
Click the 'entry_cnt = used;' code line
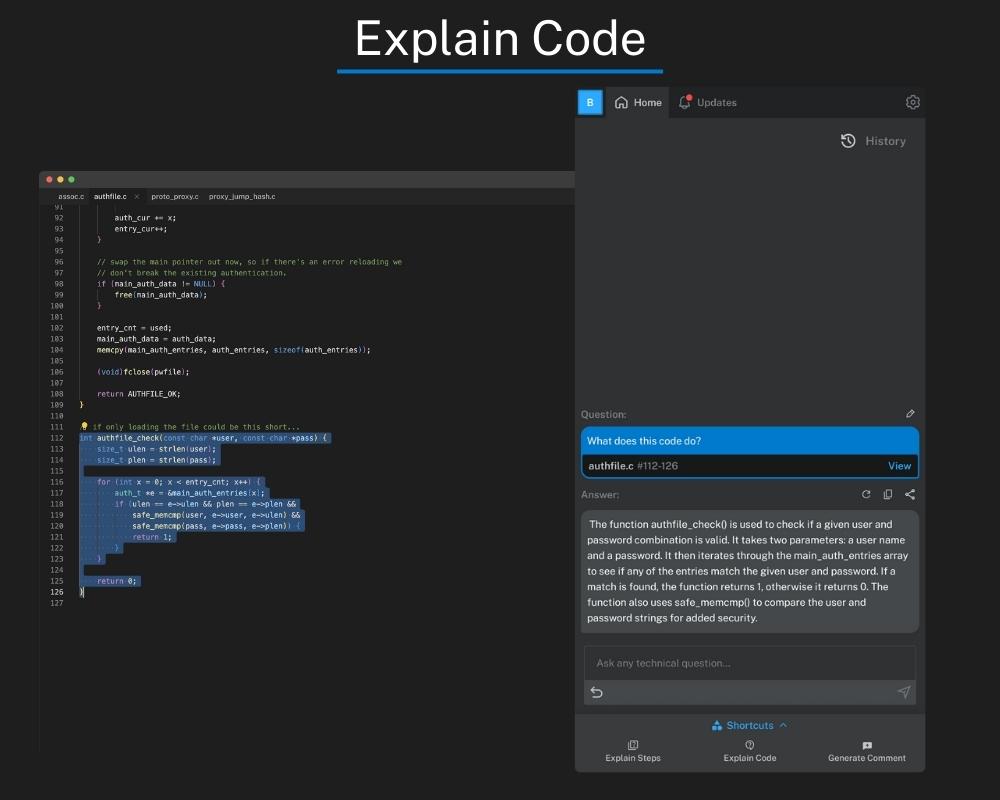(x=134, y=328)
